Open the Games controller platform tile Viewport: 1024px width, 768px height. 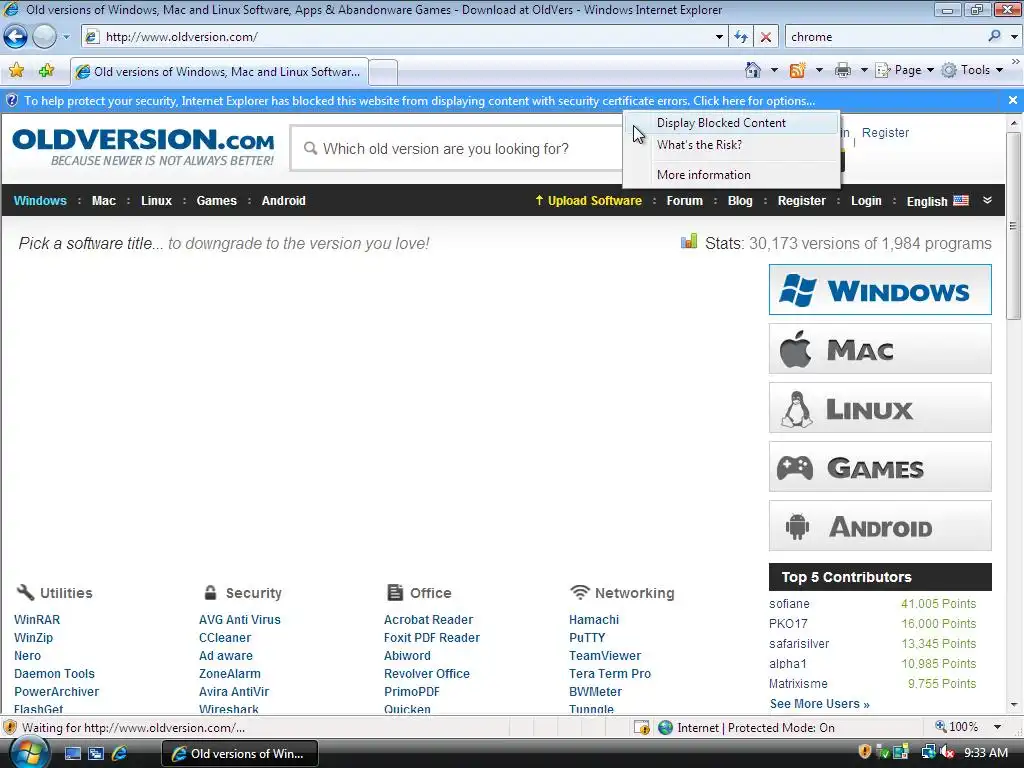pos(880,467)
